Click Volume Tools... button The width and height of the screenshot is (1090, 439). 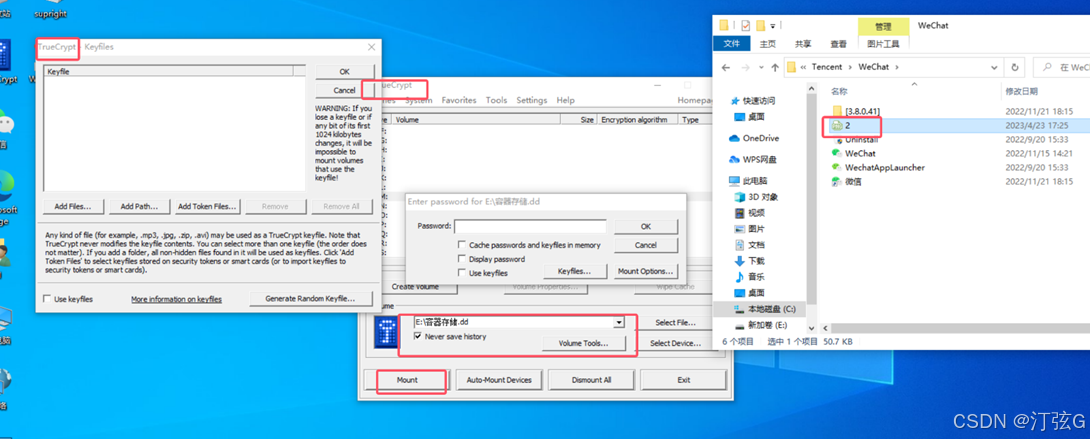(x=584, y=343)
